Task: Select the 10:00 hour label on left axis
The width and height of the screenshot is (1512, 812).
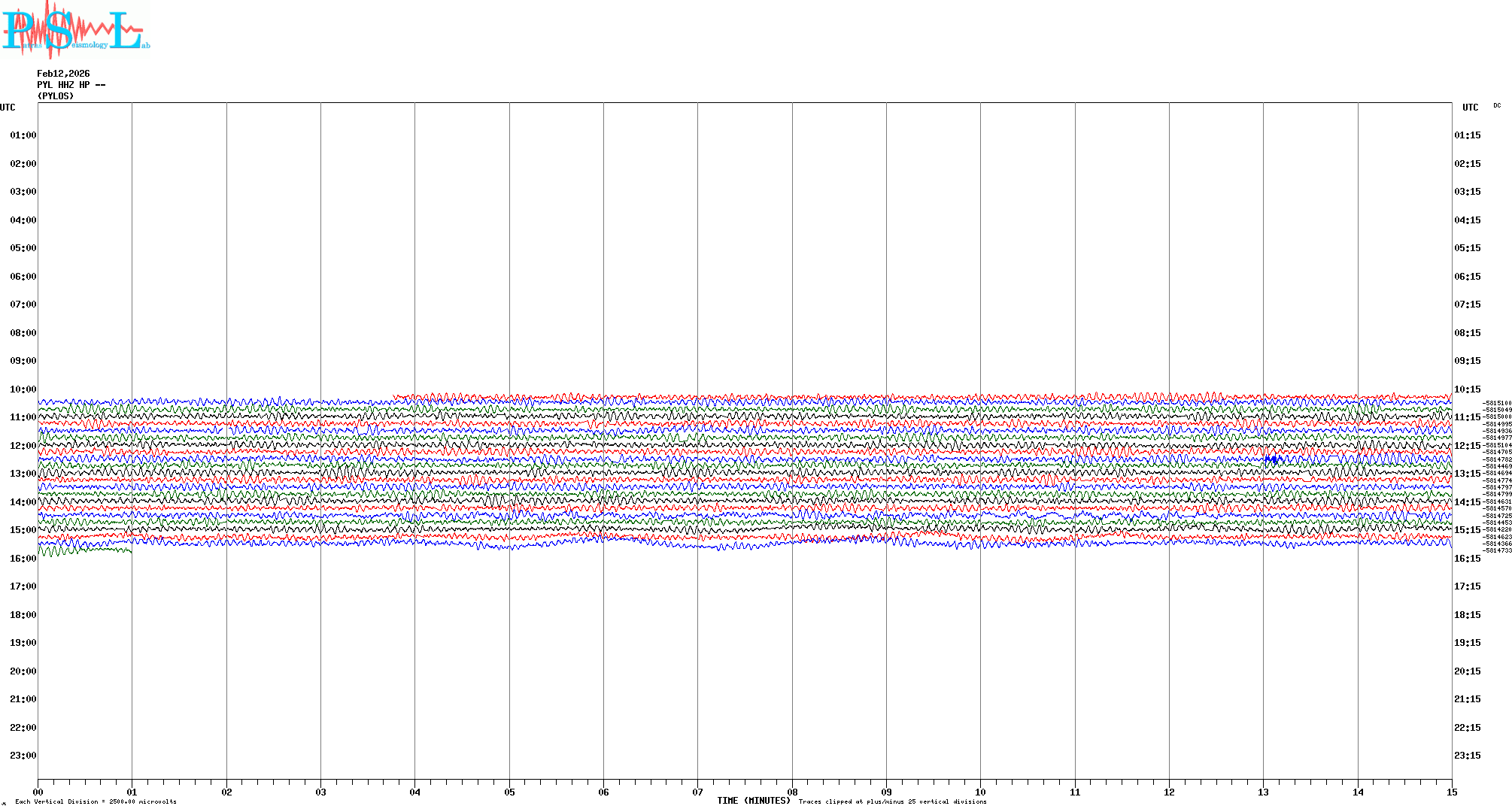Action: [23, 389]
